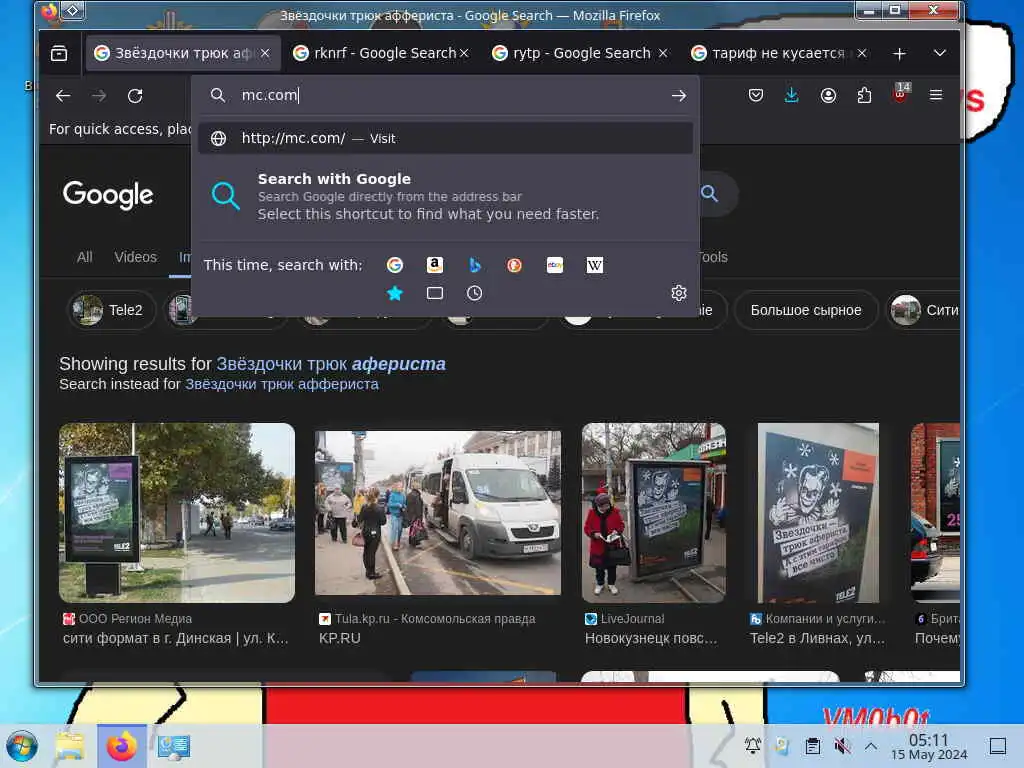Close the тариф не кусается tab

click(x=862, y=54)
